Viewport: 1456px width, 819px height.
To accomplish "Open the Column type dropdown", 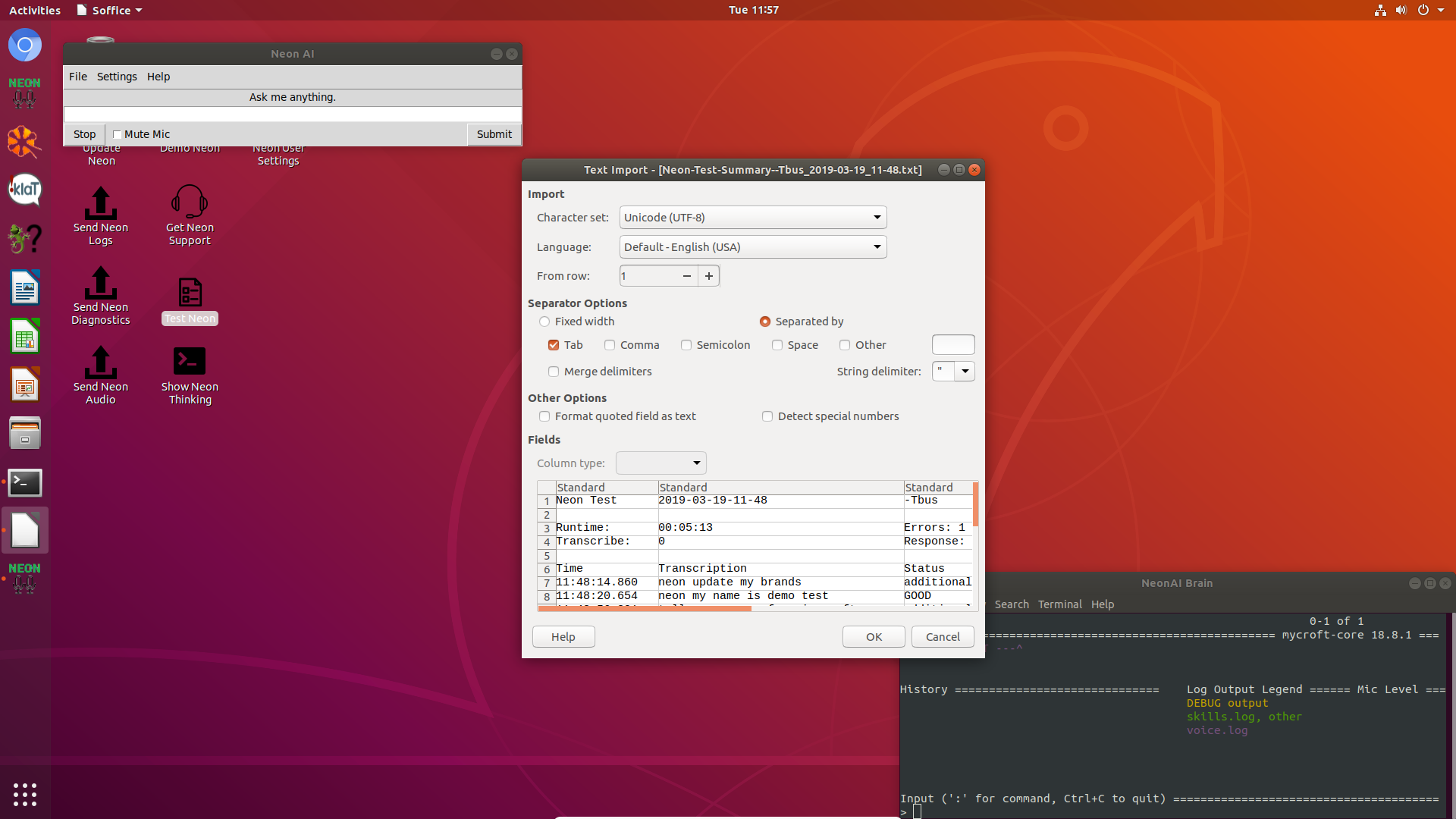I will [661, 463].
